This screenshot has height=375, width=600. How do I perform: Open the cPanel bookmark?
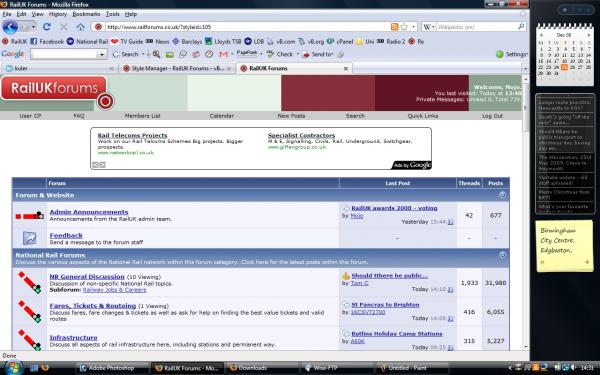coord(340,41)
